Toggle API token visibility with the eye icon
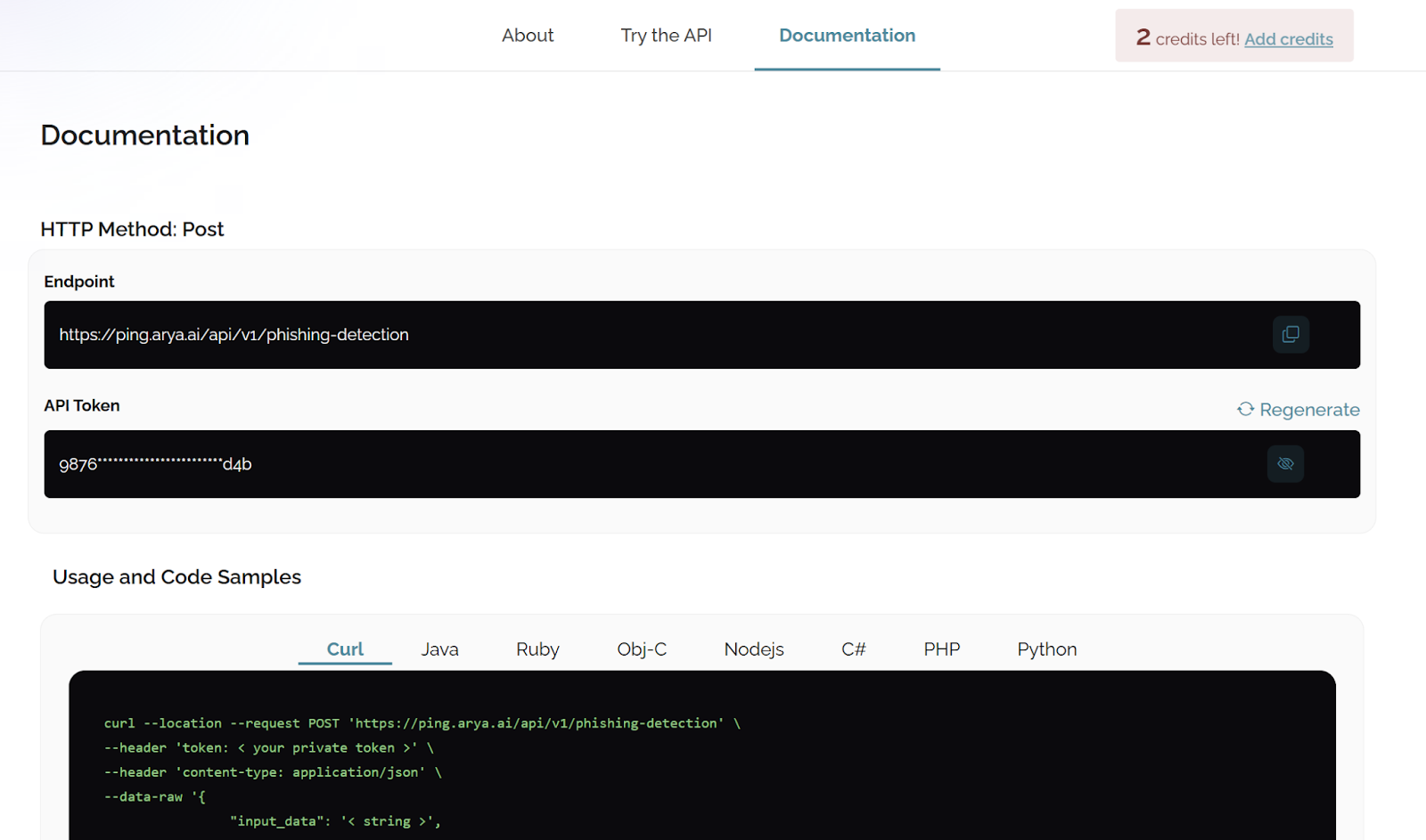Screen dimensions: 1426x840 click(1285, 464)
